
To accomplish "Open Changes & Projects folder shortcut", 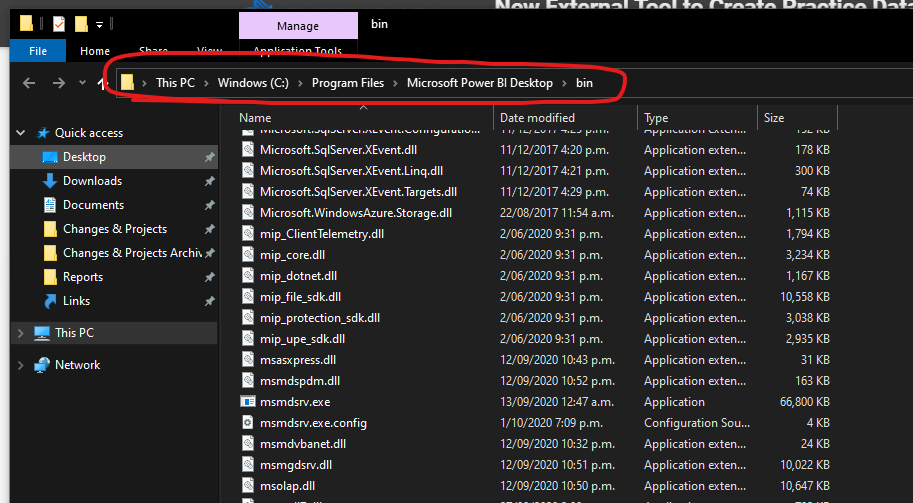I will pos(115,229).
